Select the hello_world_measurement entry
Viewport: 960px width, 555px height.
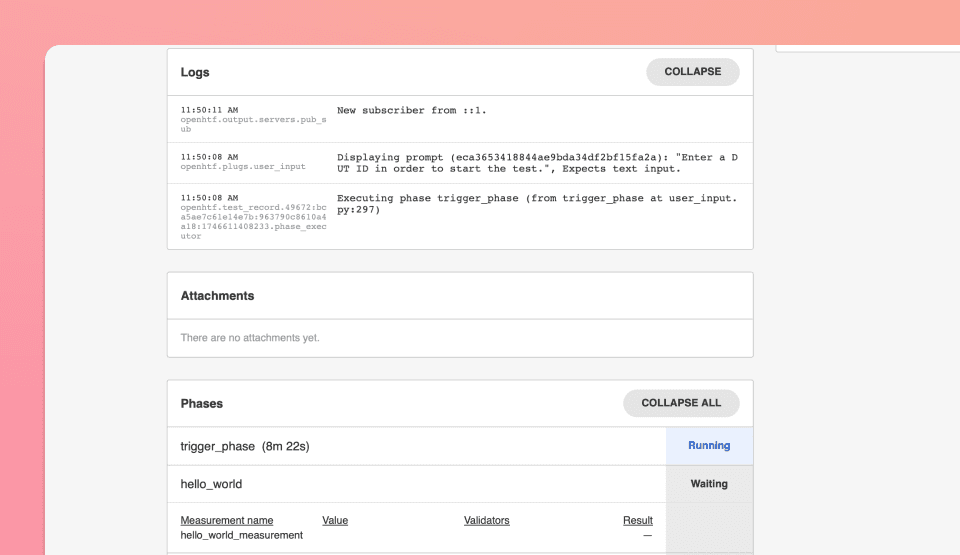241,535
